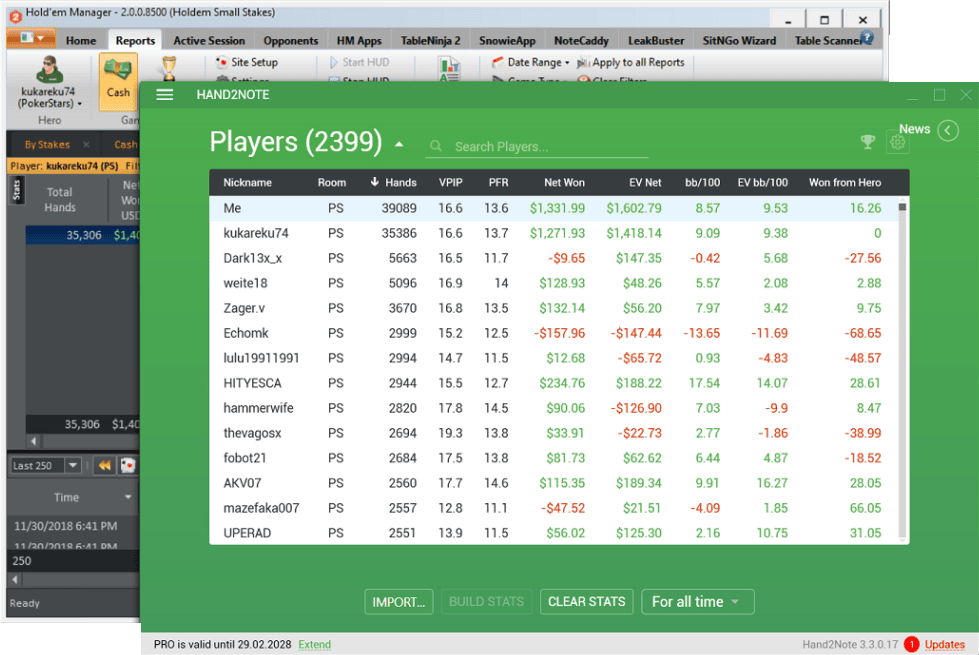The width and height of the screenshot is (979, 655).
Task: Open the Hold'em Manager help question icon
Action: point(867,38)
